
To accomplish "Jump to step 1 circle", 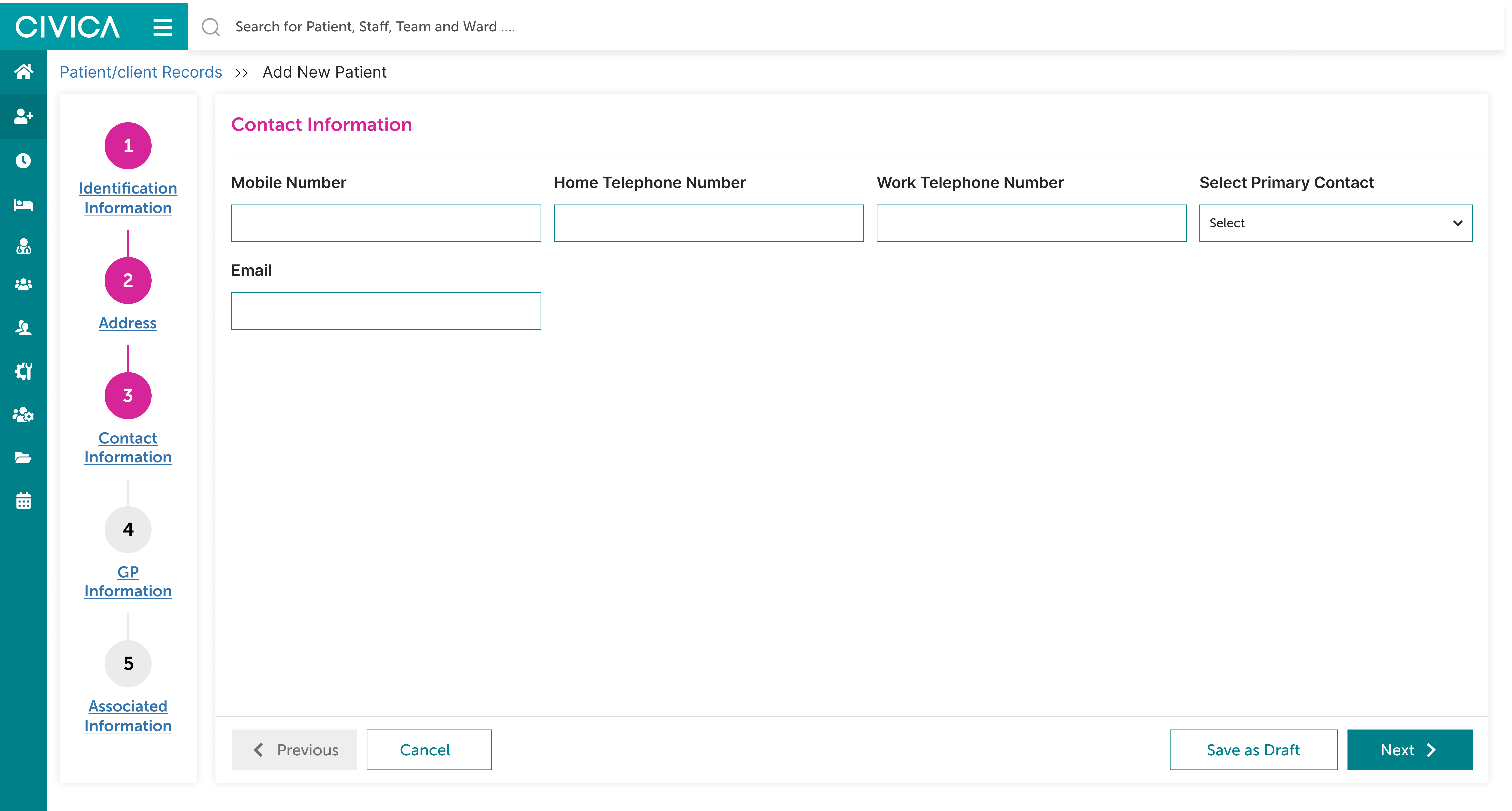I will pos(128,146).
